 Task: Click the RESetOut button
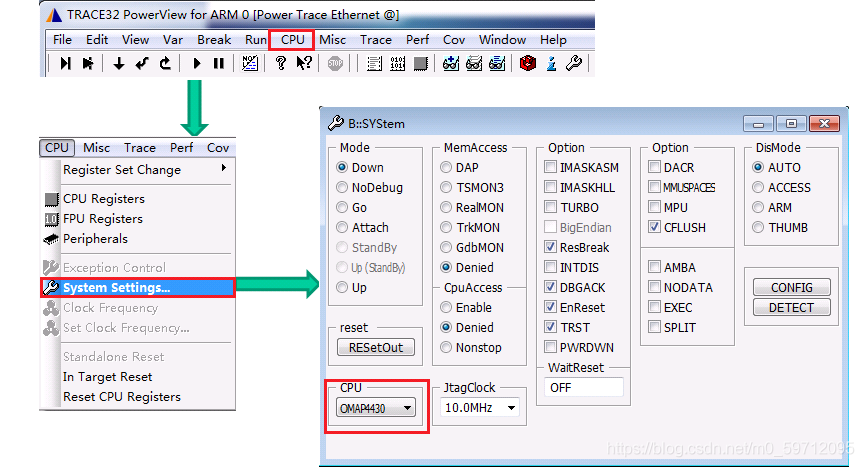tap(376, 347)
